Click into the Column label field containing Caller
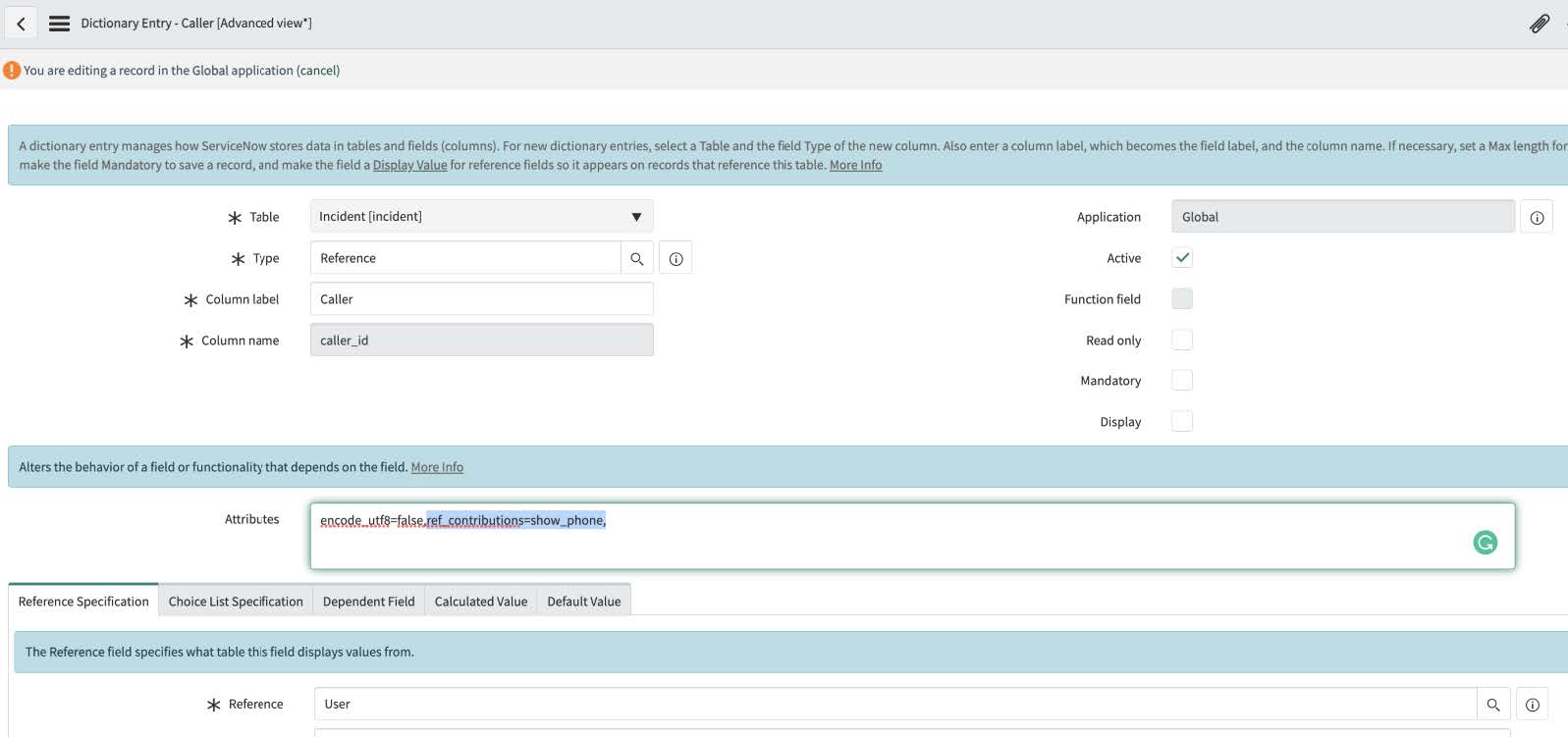 482,299
